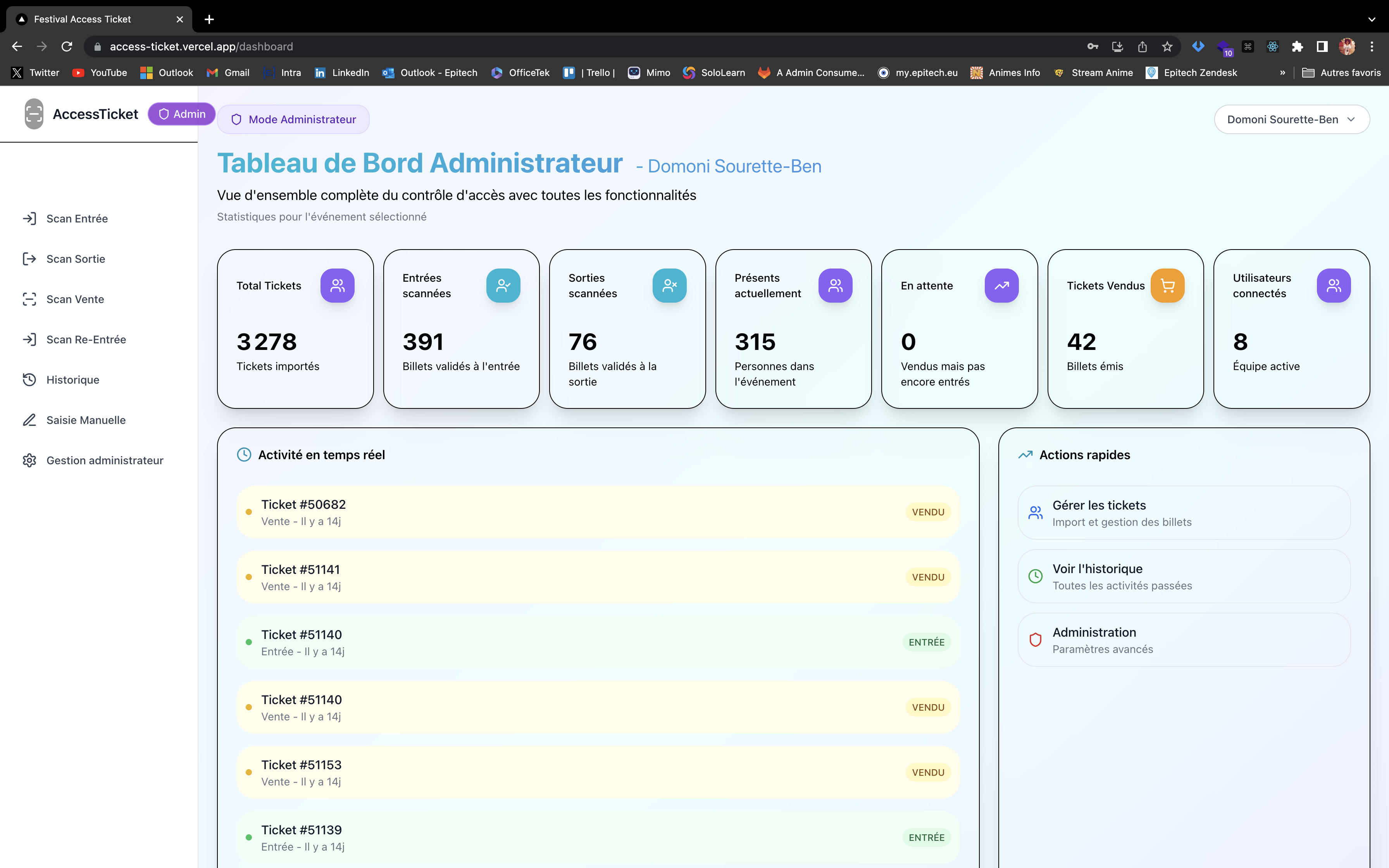This screenshot has width=1389, height=868.
Task: Click the orange cart icon on Tickets Vendus
Action: [x=1167, y=285]
